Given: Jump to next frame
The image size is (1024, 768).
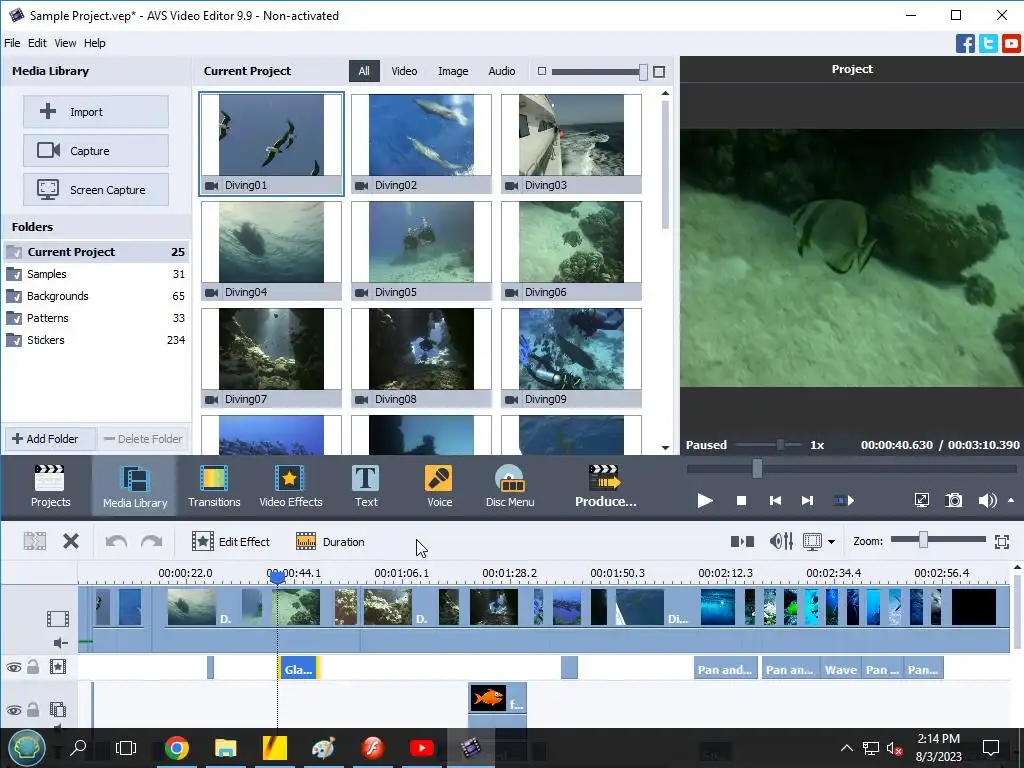Looking at the screenshot, I should [x=807, y=501].
